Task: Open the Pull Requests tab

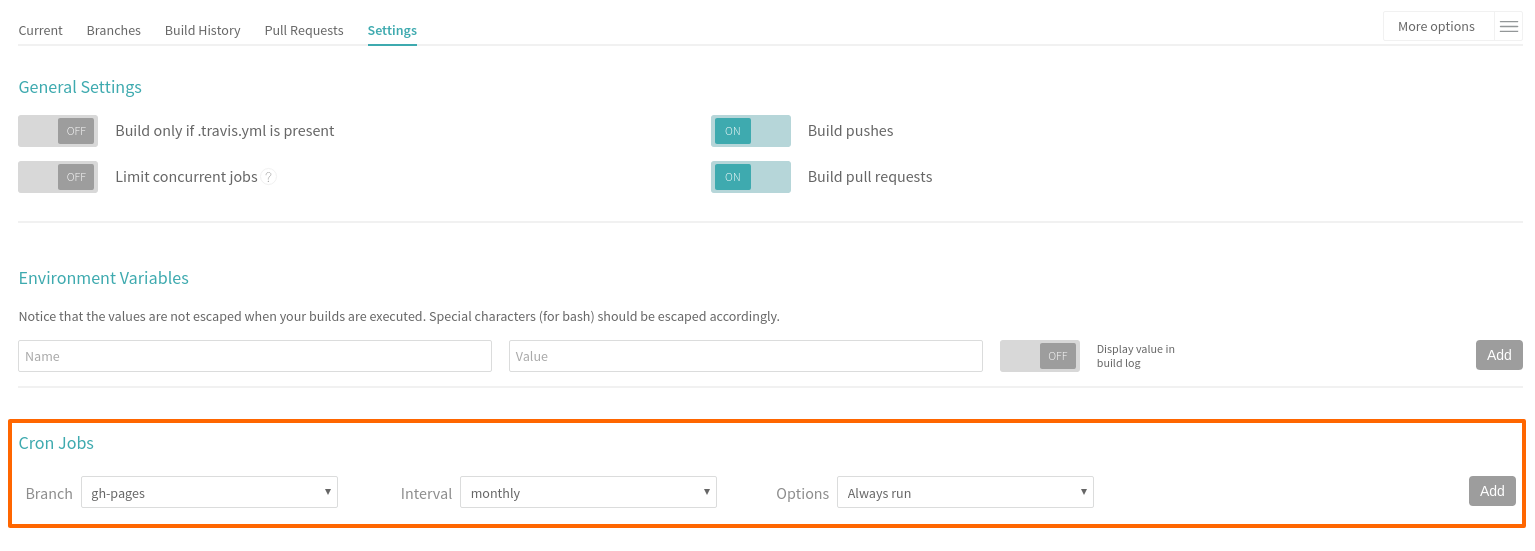Action: coord(304,30)
